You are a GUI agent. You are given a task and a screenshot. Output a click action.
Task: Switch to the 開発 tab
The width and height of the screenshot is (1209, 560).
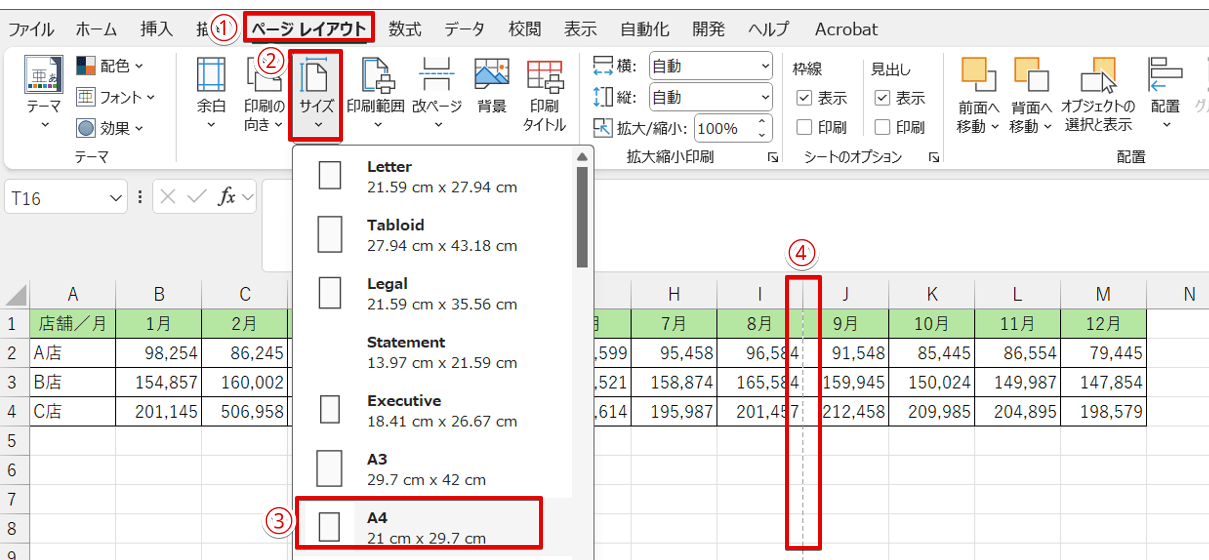tap(709, 29)
